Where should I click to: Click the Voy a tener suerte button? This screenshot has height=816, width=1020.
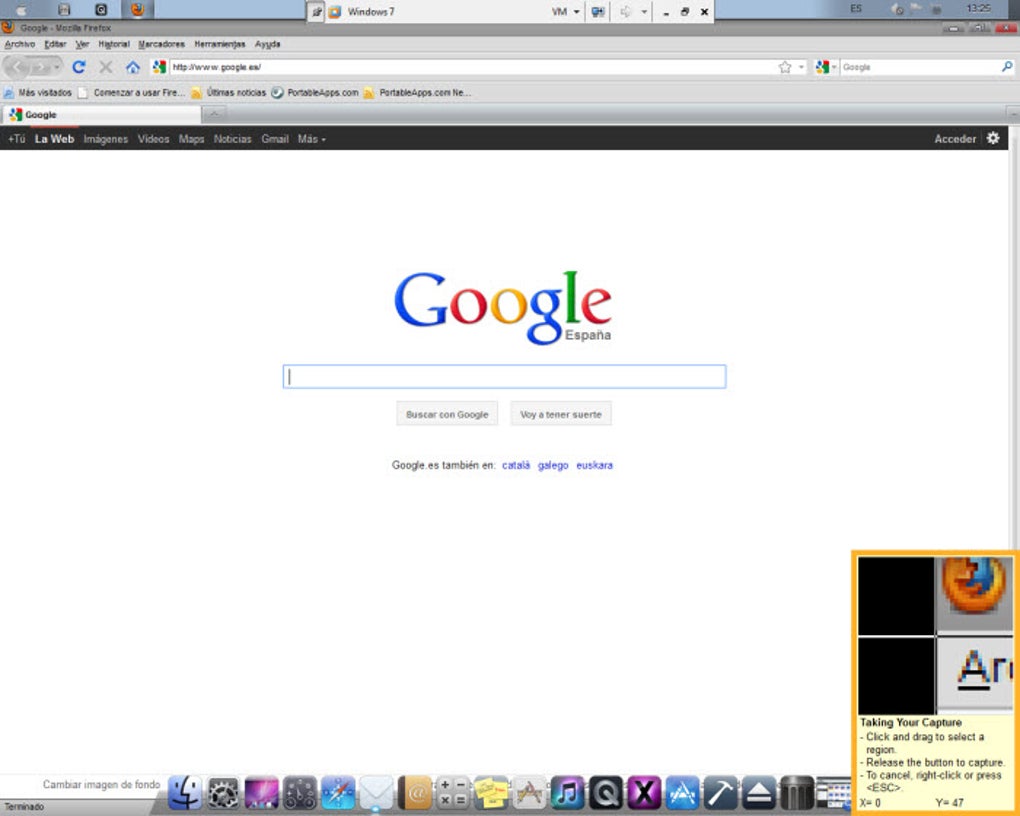(561, 414)
